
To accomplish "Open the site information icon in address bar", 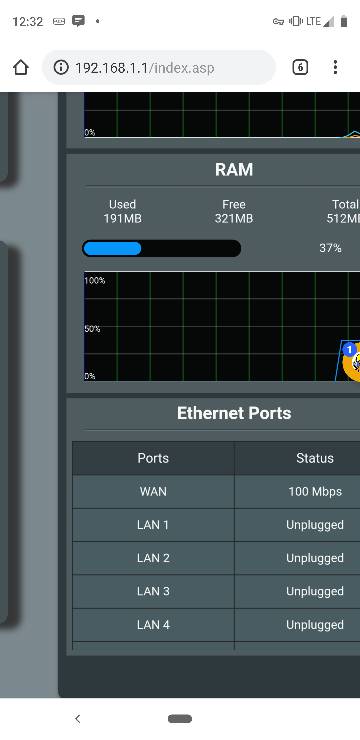I will click(x=60, y=67).
